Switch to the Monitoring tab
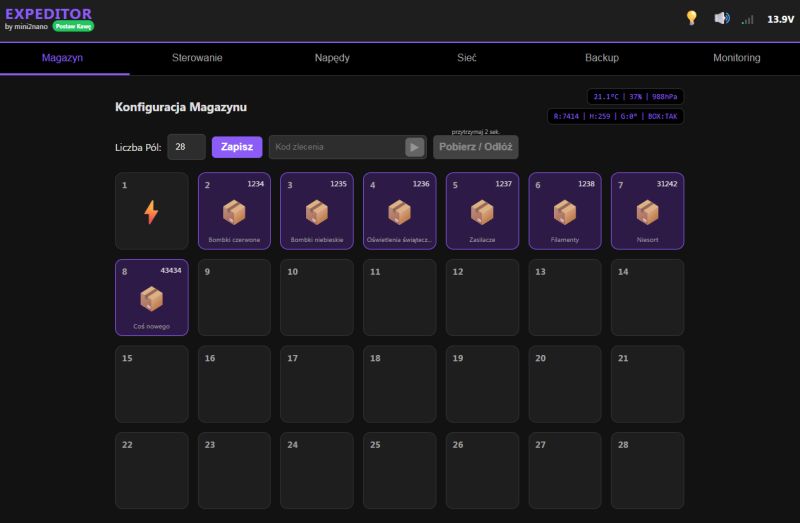The height and width of the screenshot is (523, 800). tap(737, 58)
